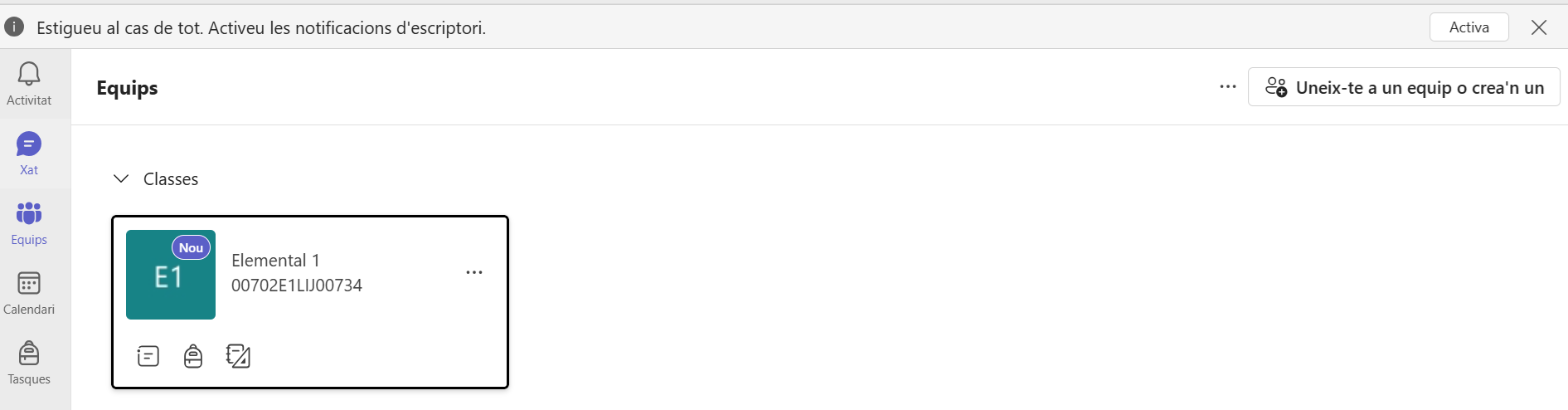This screenshot has height=410, width=1568.
Task: Open the Elemental 1 team name
Action: (x=275, y=261)
